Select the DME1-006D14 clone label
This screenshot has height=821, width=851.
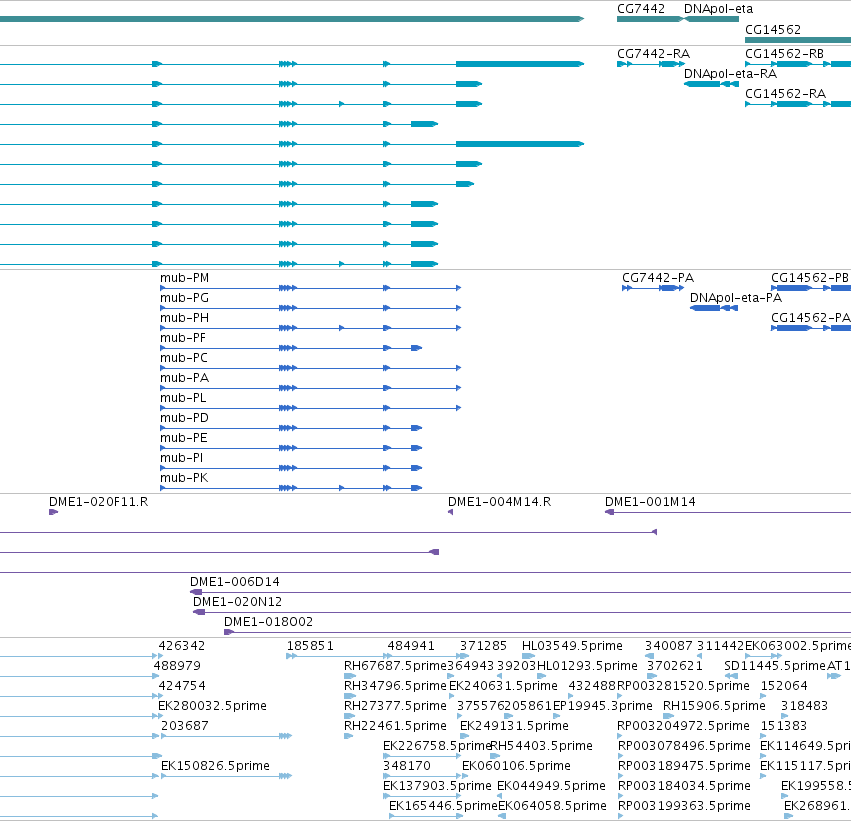tap(235, 582)
